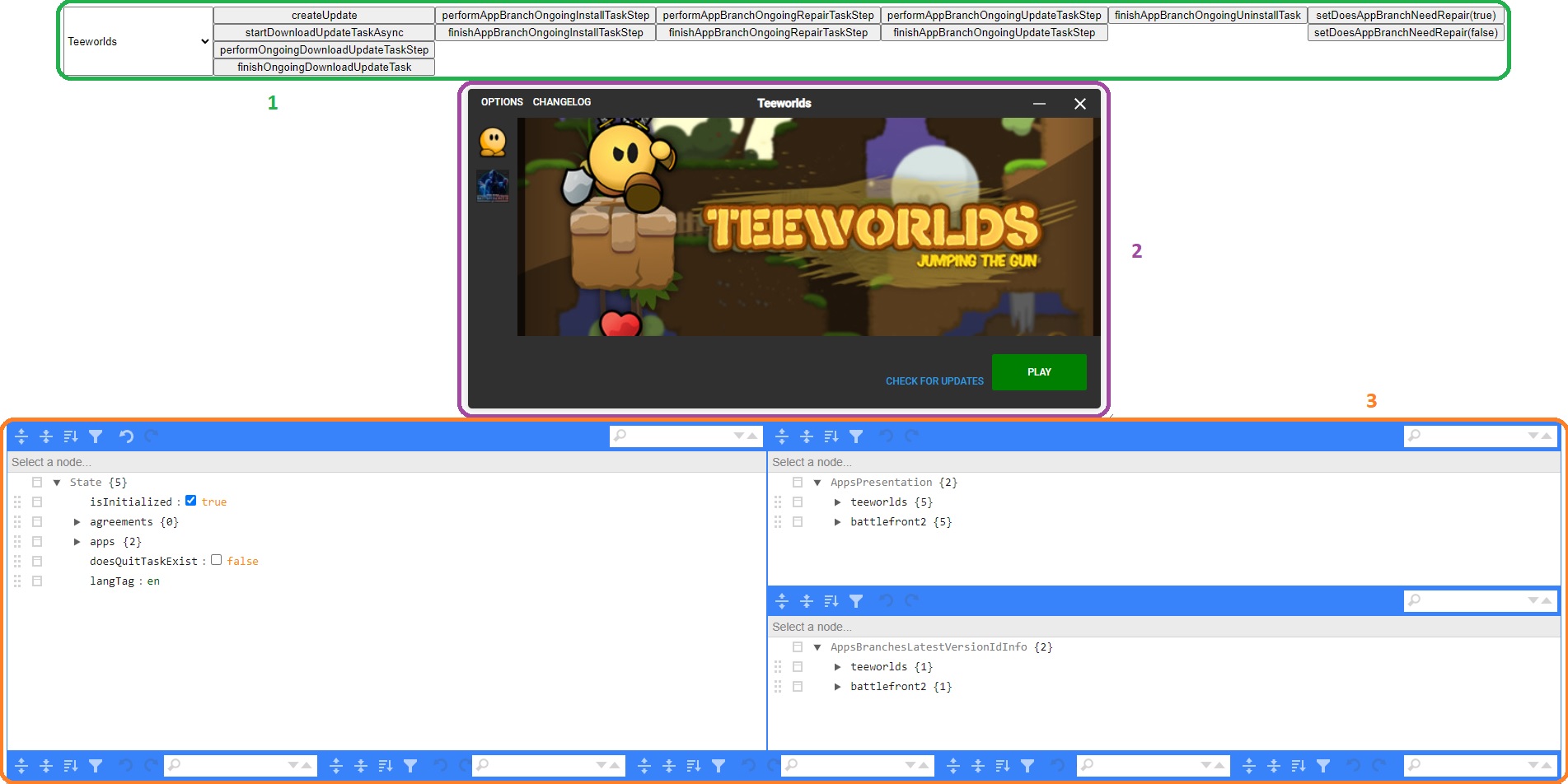Redo action in the State panel toolbar
This screenshot has width=1568, height=784.
tap(151, 436)
